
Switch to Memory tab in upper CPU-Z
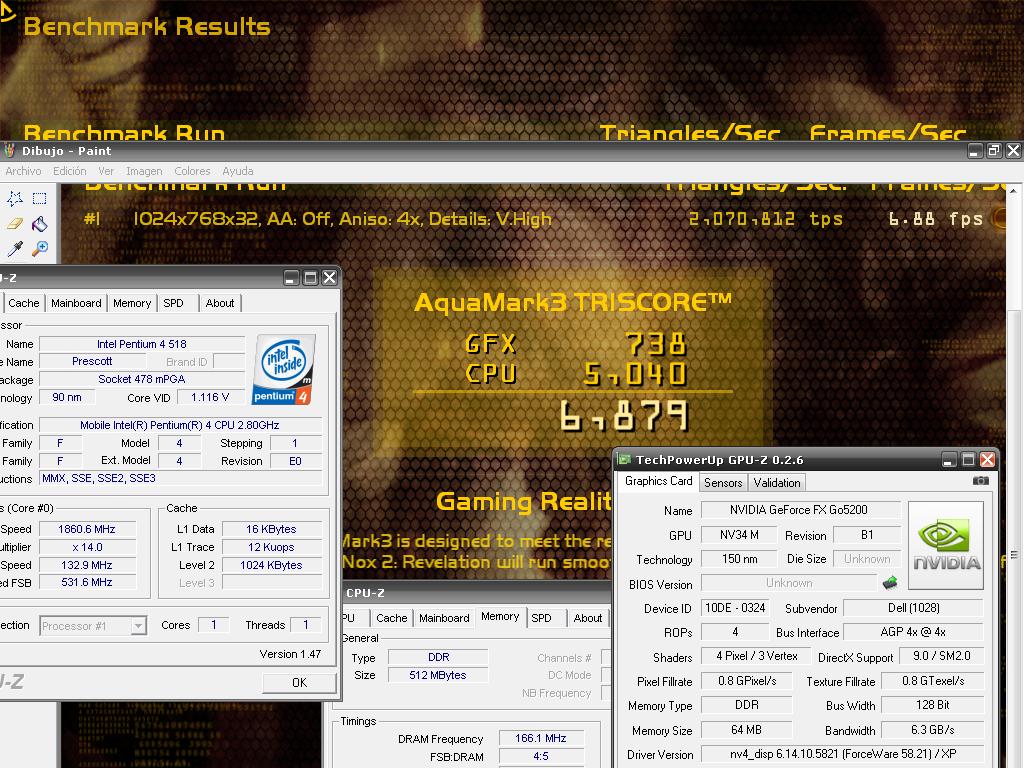(x=132, y=303)
